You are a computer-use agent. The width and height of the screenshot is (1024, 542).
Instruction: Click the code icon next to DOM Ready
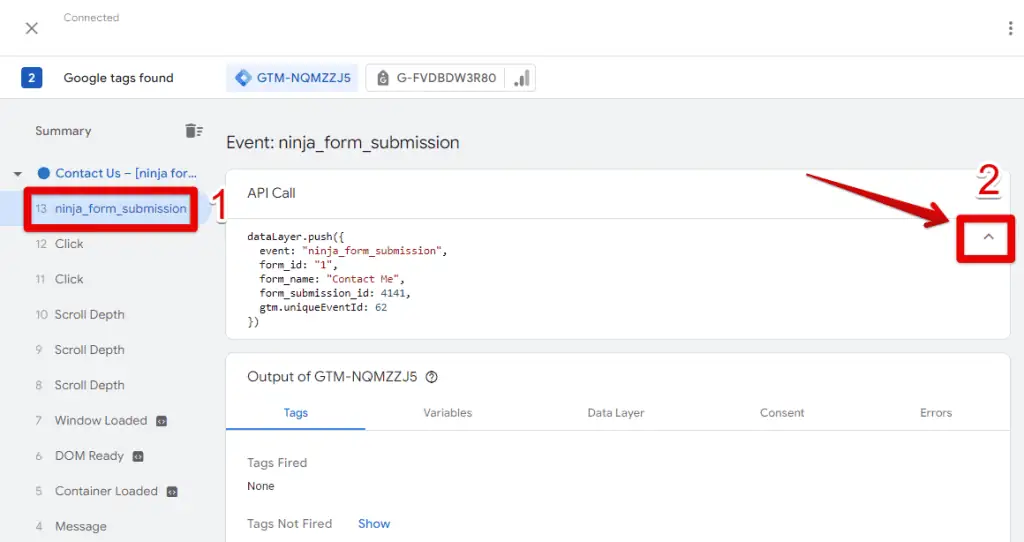138,456
